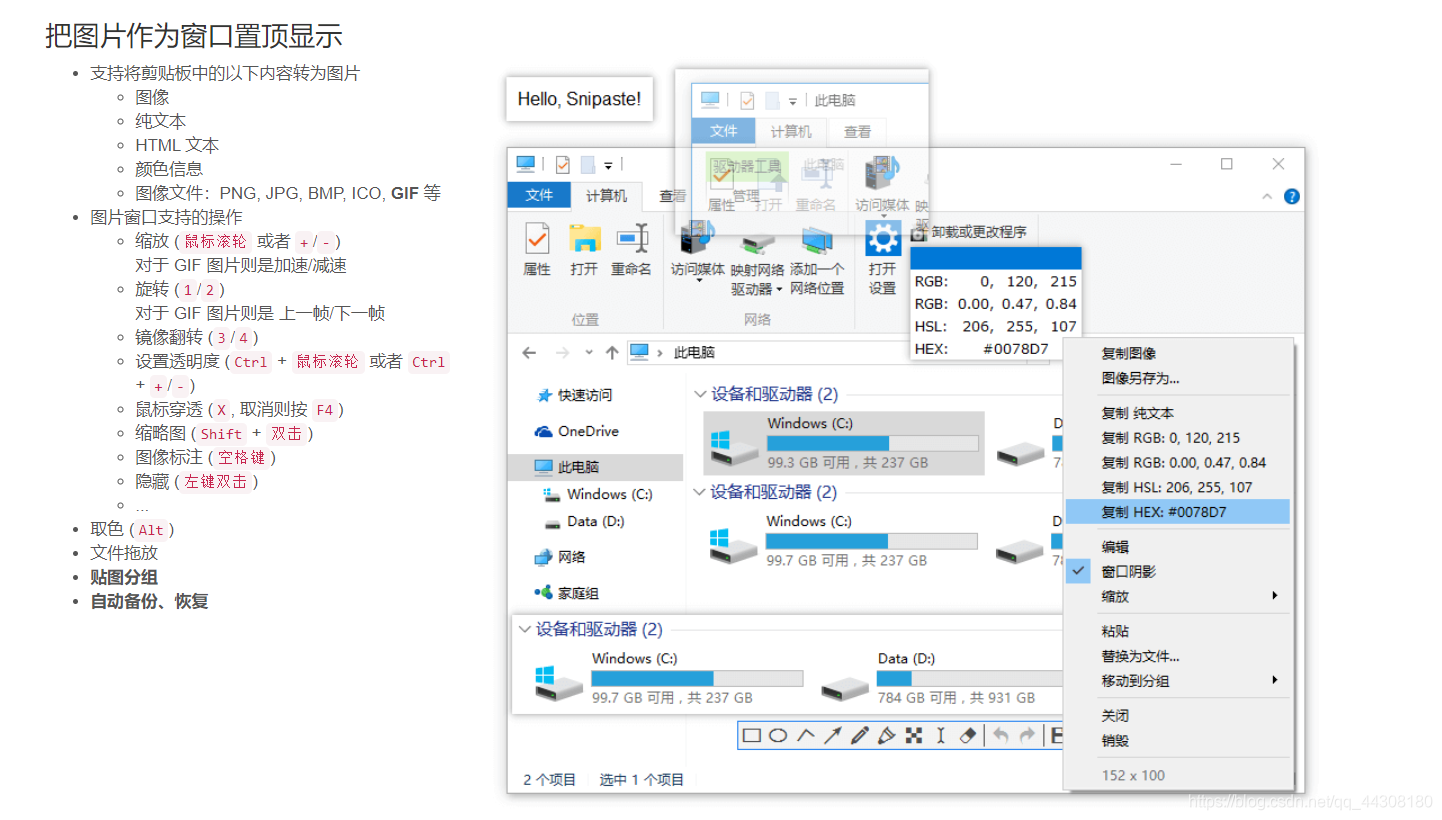Click the 此电脑 address bar field
Screen dimensions: 1442x820
tap(768, 353)
